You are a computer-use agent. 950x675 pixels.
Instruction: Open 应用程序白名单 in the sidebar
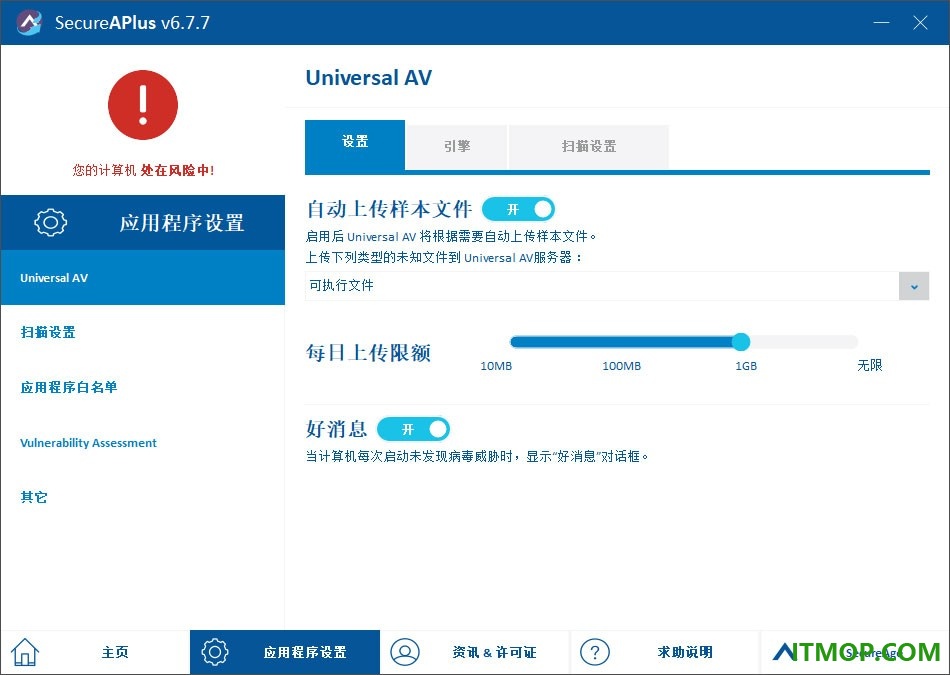69,387
